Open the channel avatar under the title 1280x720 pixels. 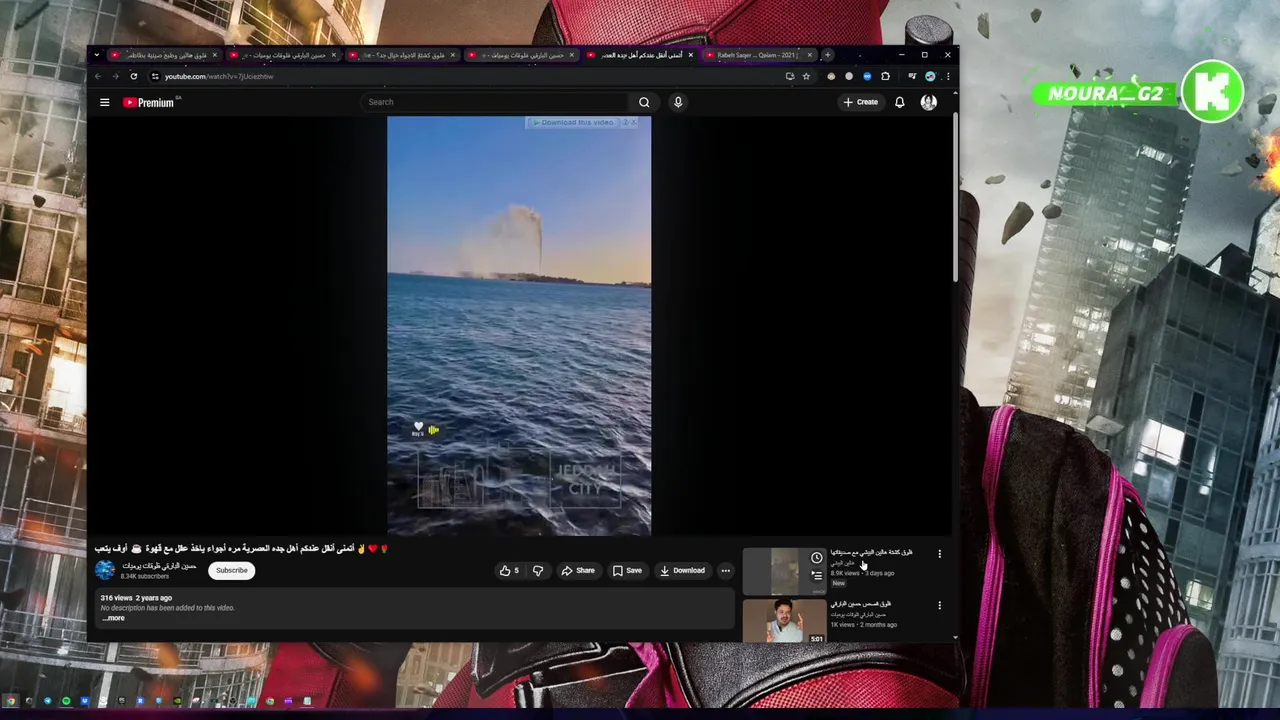(x=105, y=570)
